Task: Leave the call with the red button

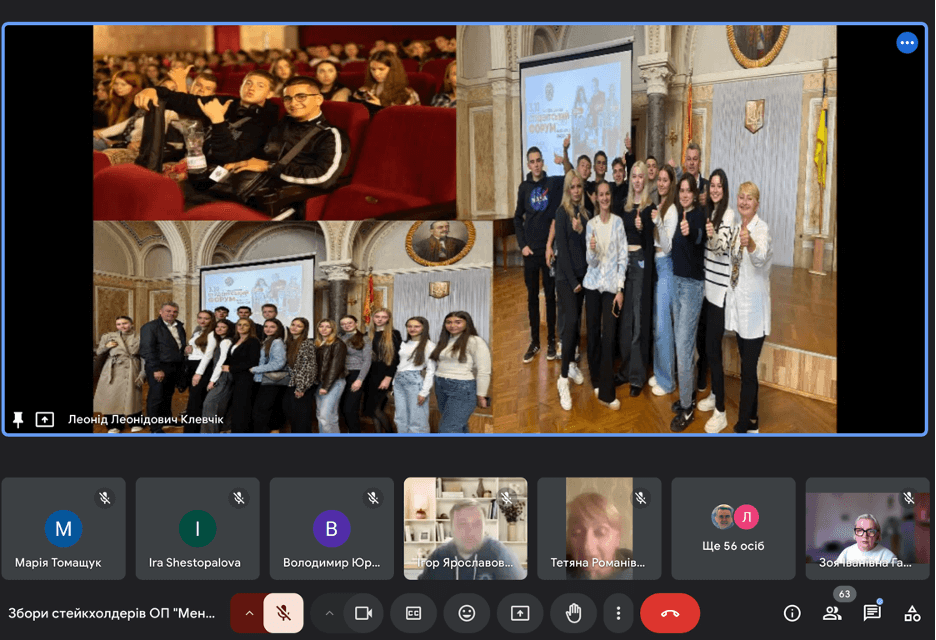Action: 670,613
